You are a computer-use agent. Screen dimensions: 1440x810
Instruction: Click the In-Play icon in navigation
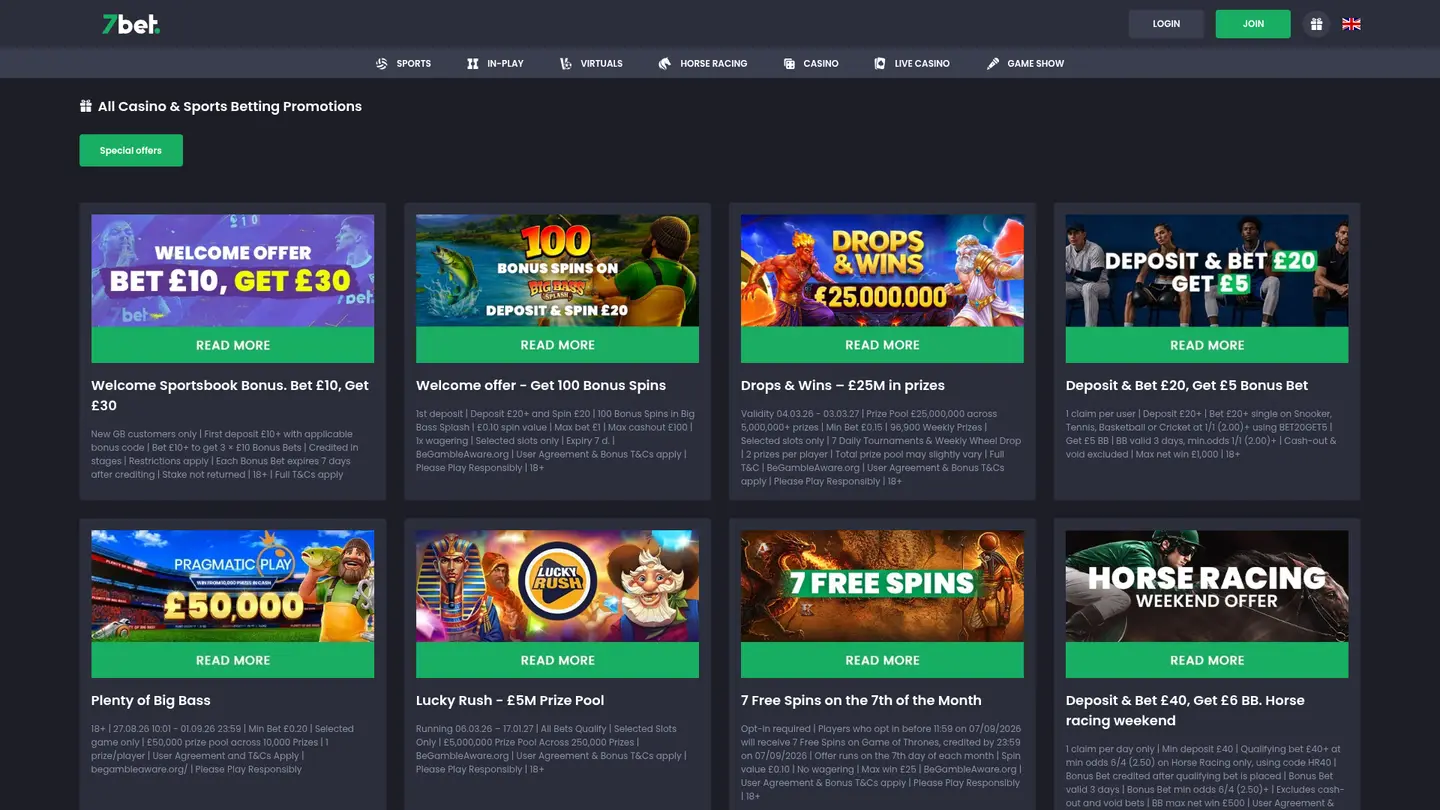point(473,63)
